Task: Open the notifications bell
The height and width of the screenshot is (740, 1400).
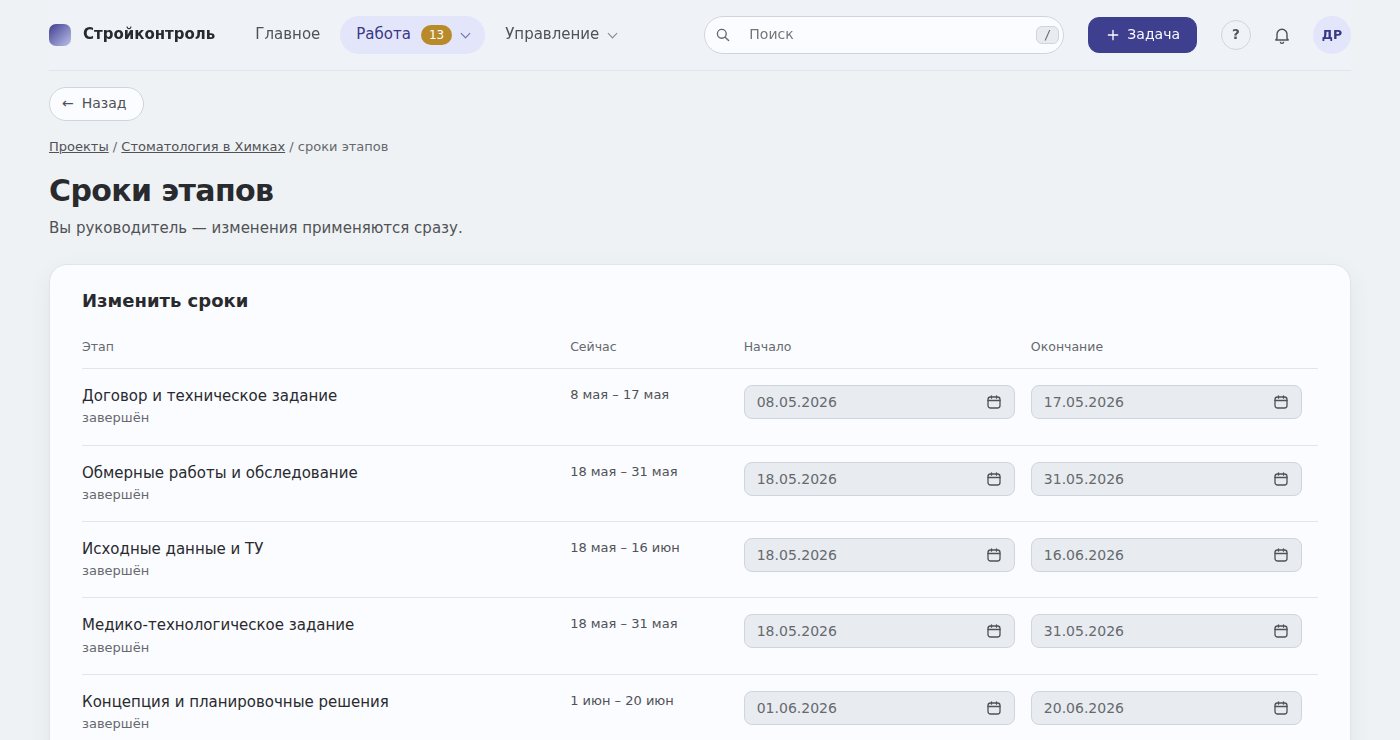Action: [x=1282, y=35]
